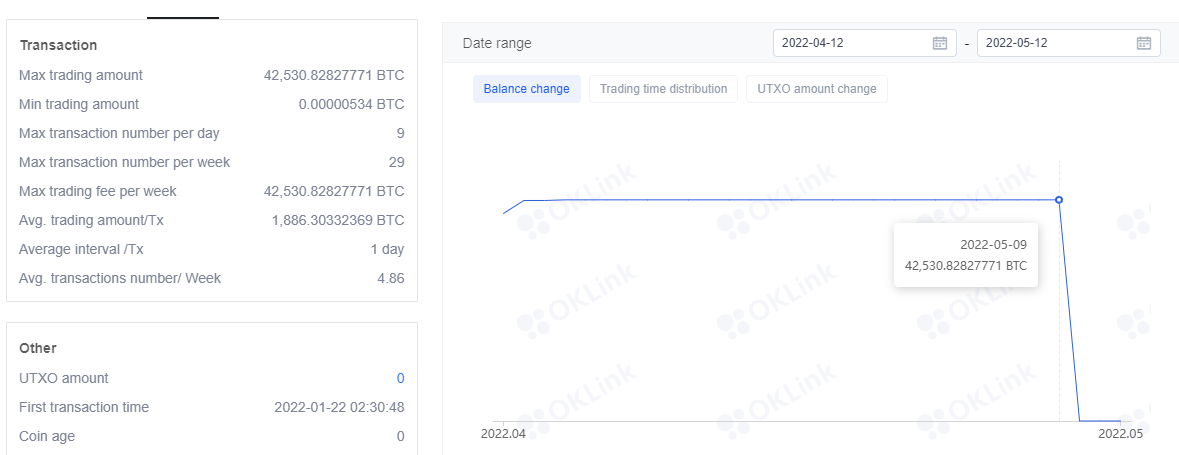Click the Transaction section heading
This screenshot has height=455, width=1179.
pyautogui.click(x=58, y=45)
